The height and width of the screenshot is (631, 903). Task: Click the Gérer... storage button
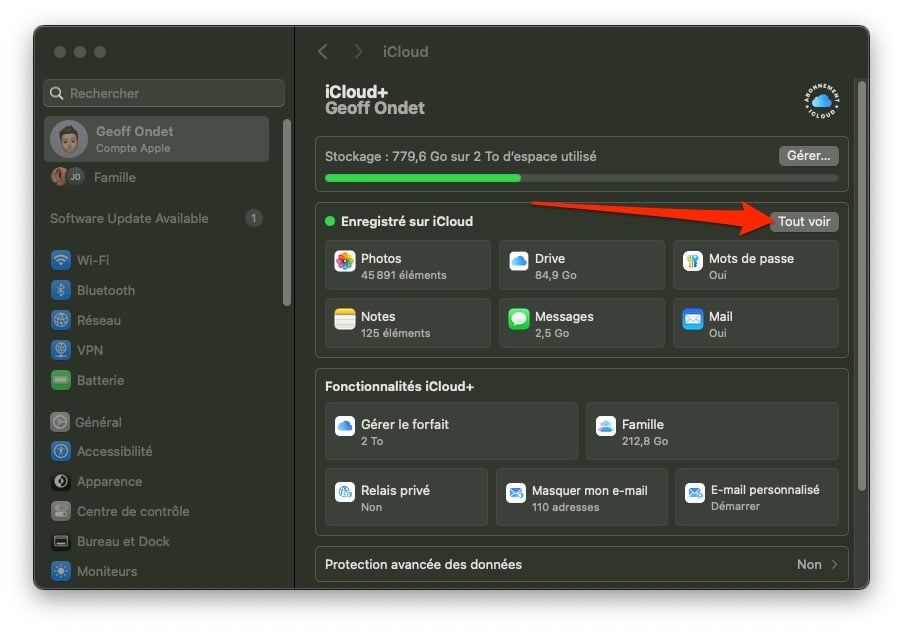[809, 156]
